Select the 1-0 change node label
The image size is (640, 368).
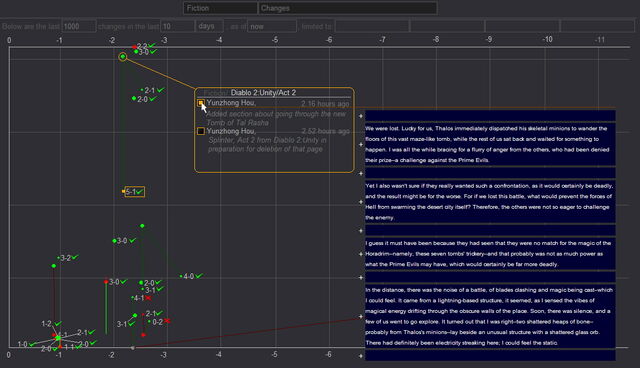pos(22,344)
